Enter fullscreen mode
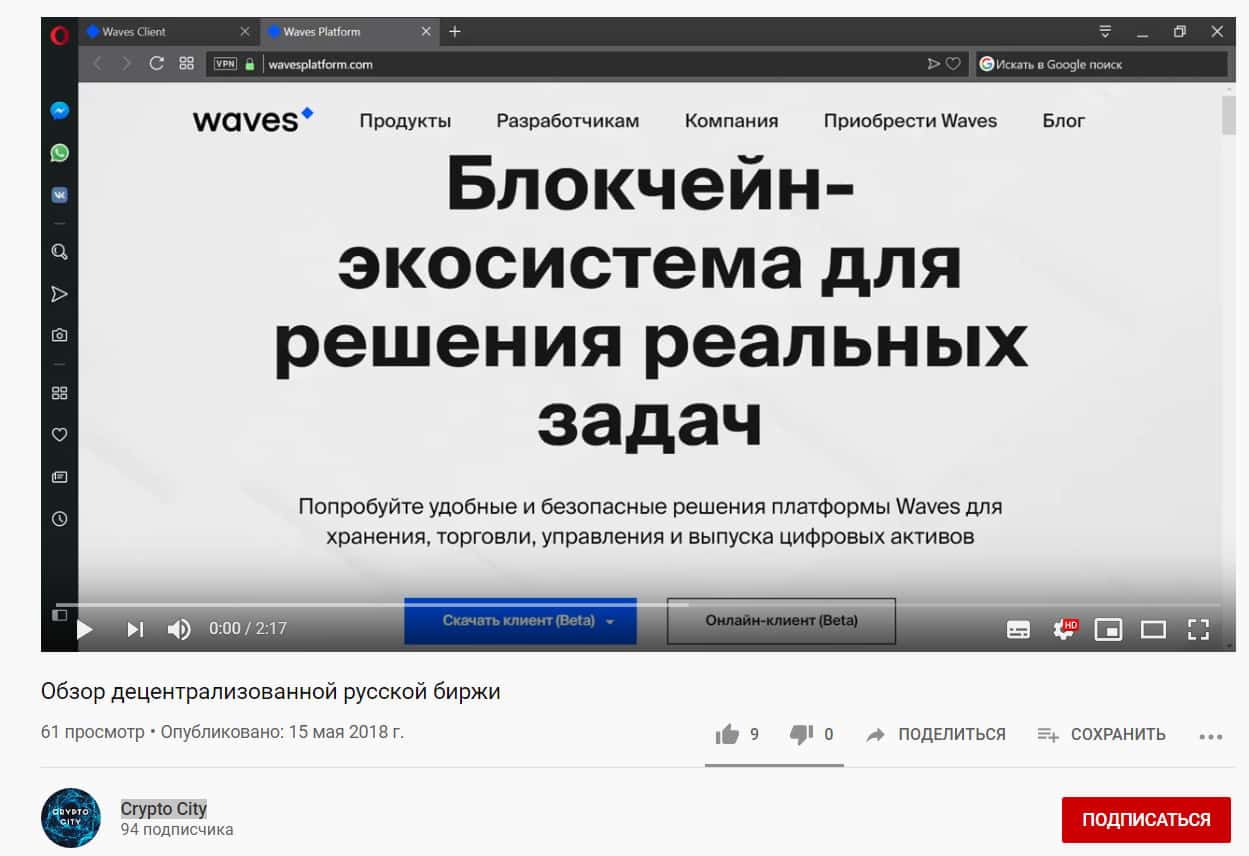 [x=1199, y=629]
